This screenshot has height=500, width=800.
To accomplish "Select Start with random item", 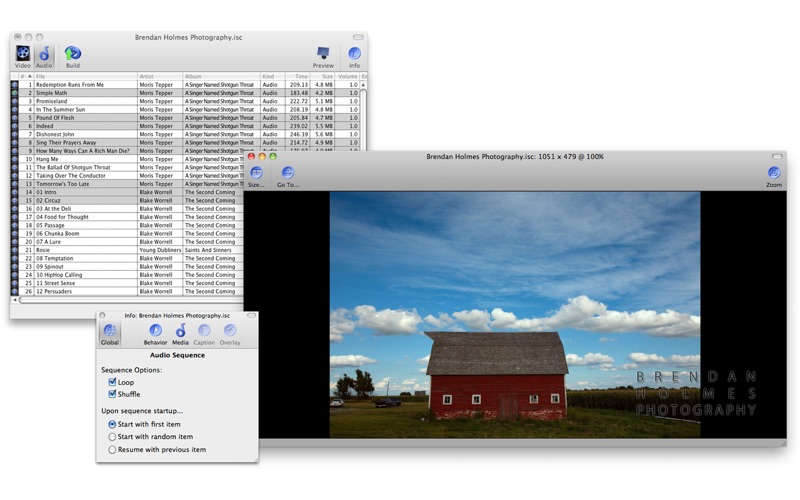I will tap(112, 437).
